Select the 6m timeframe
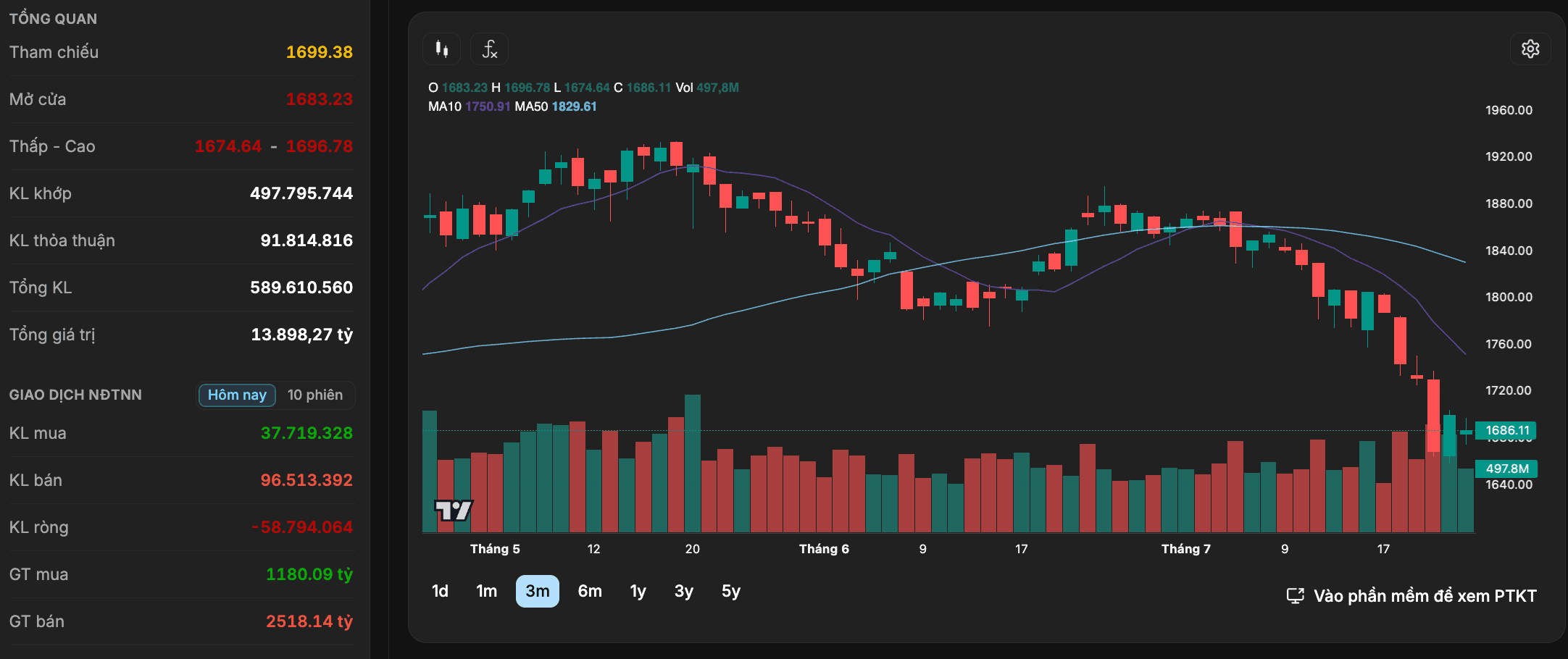The image size is (1568, 659). 590,592
